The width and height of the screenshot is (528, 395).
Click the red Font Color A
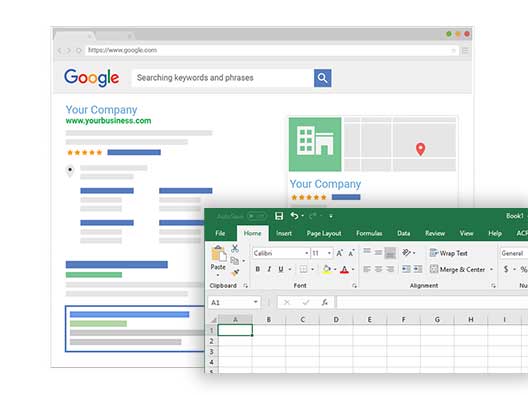coord(344,269)
